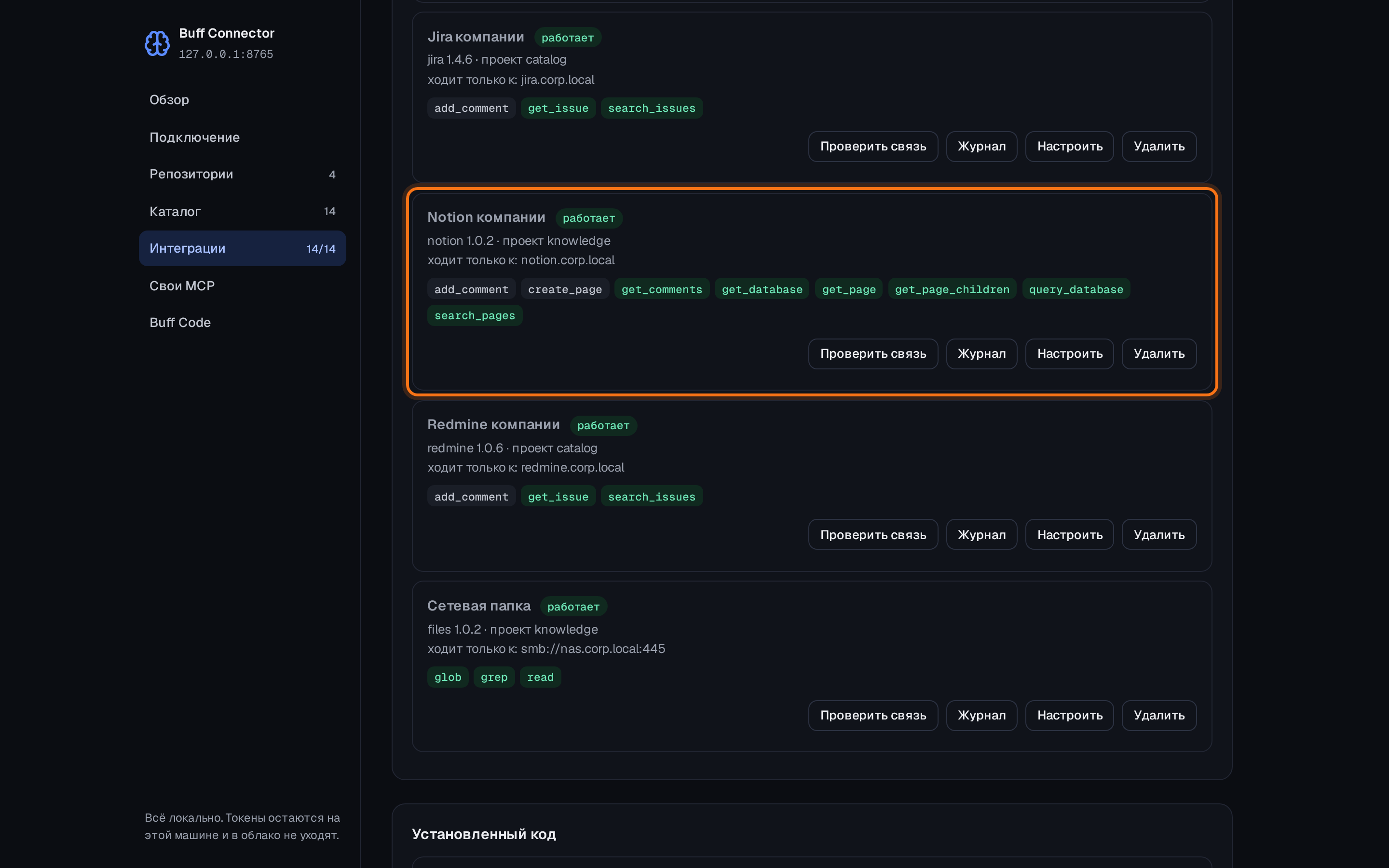Click search_issues tag in Jira card
The width and height of the screenshot is (1389, 868).
point(652,108)
